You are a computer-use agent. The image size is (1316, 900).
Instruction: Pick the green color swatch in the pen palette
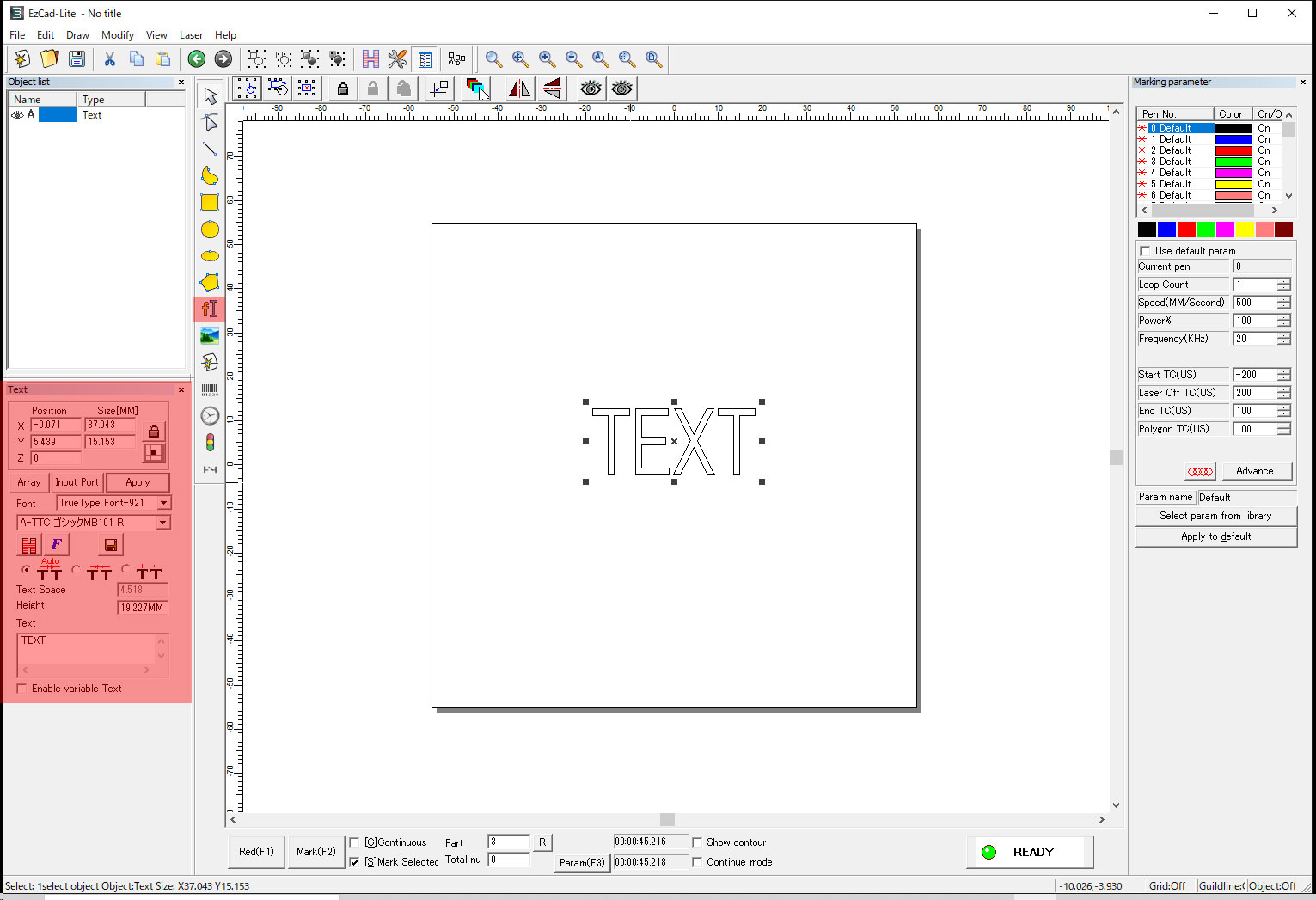pos(1205,230)
